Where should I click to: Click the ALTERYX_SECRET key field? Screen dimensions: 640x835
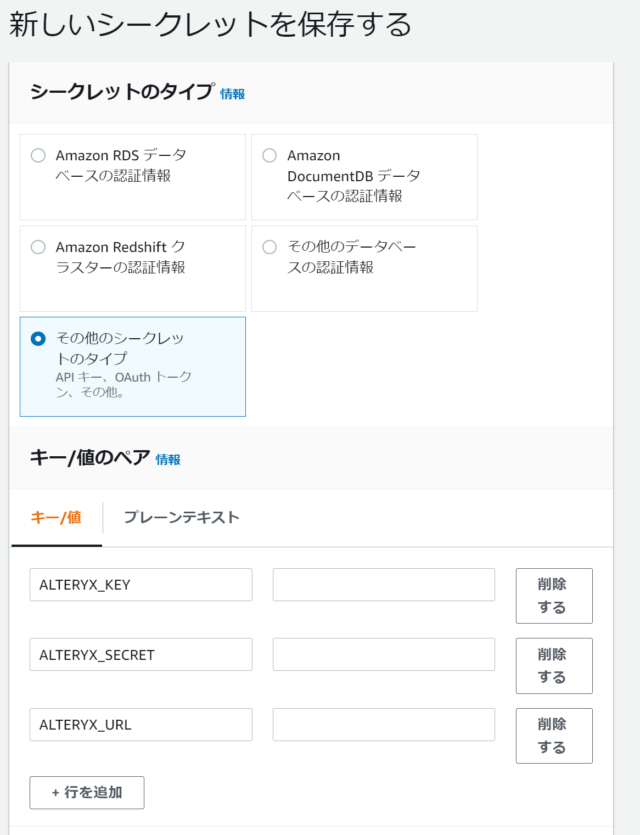pos(141,654)
